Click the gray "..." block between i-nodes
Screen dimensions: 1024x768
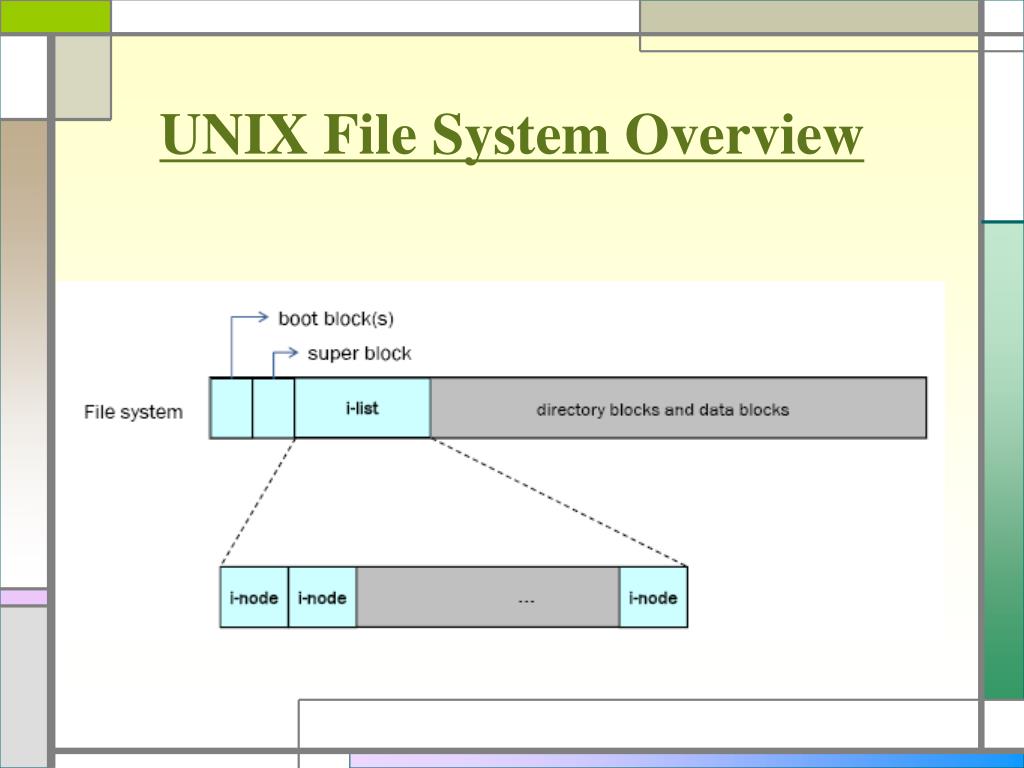click(x=488, y=597)
